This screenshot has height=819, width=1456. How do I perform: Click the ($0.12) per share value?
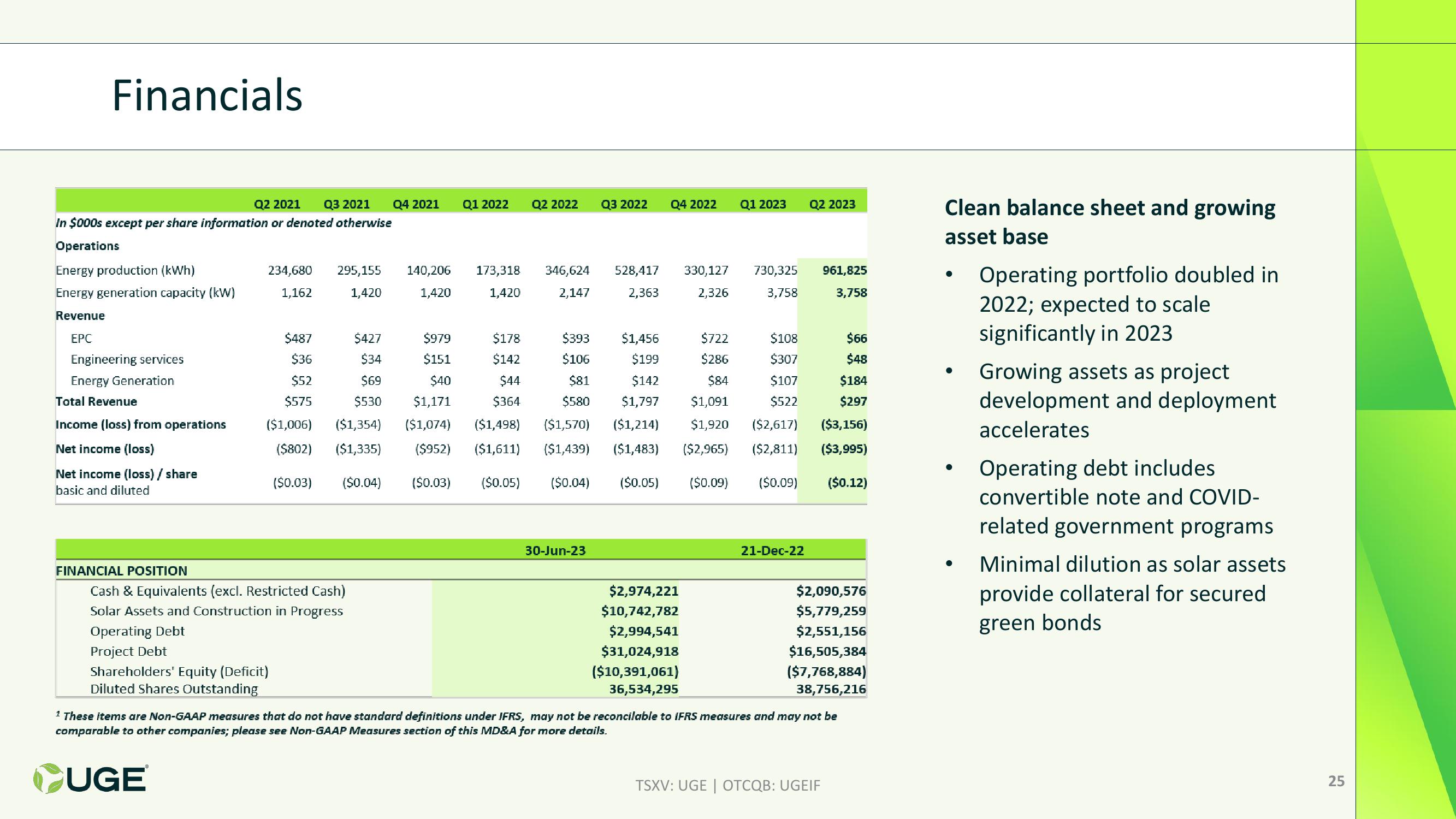(x=847, y=483)
